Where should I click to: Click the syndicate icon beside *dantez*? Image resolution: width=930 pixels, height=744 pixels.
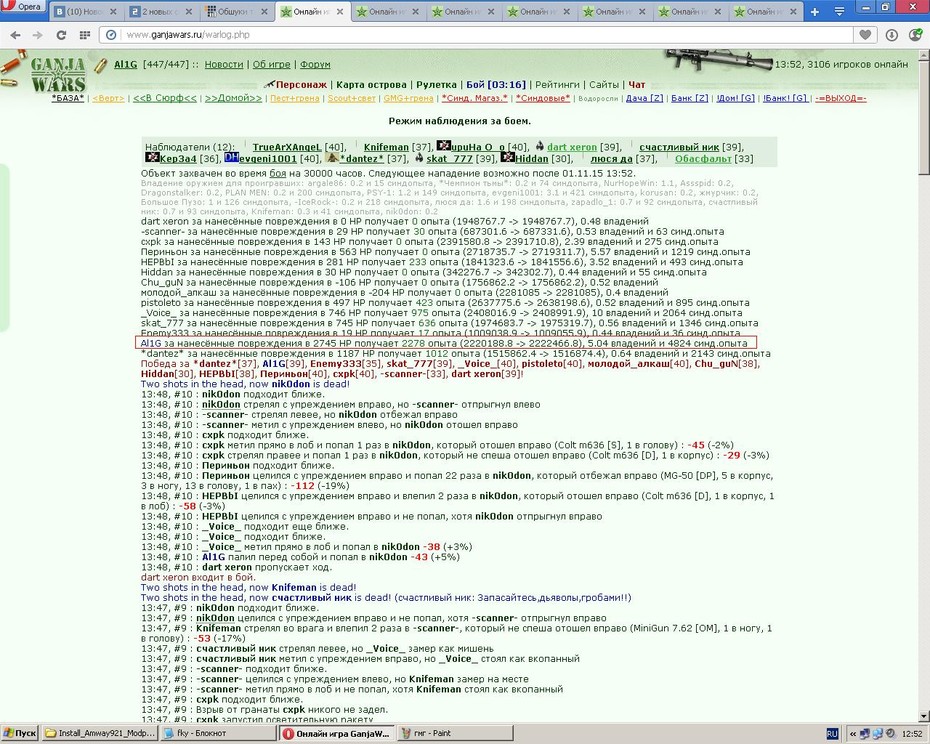[x=333, y=157]
